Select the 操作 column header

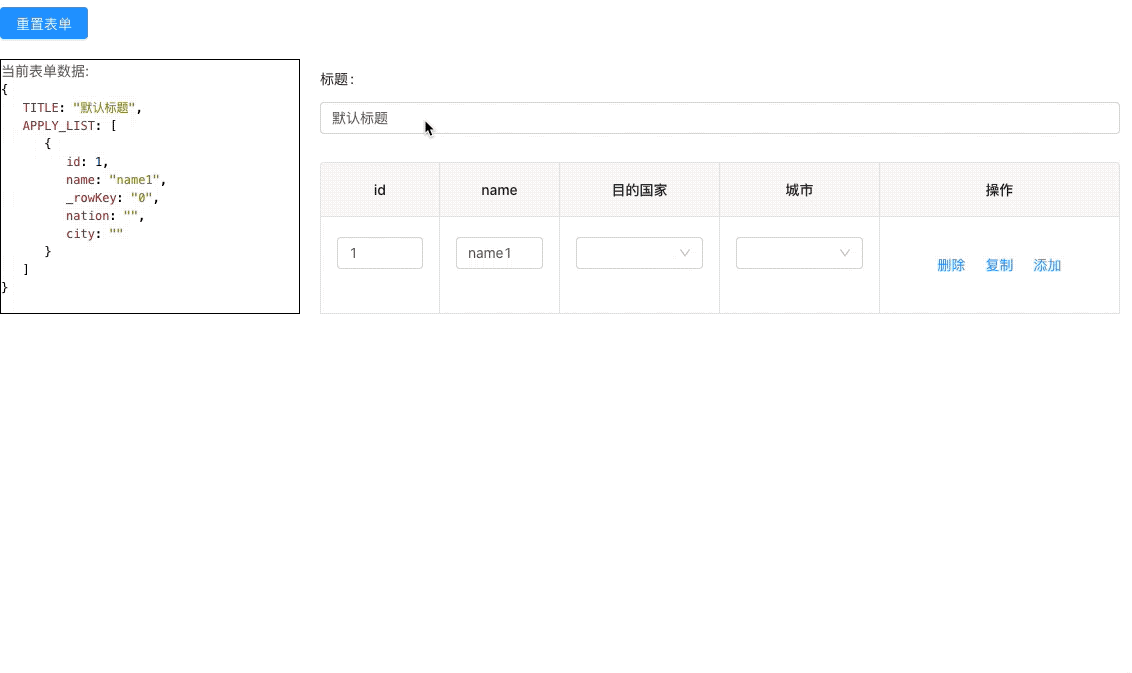pyautogui.click(x=999, y=190)
